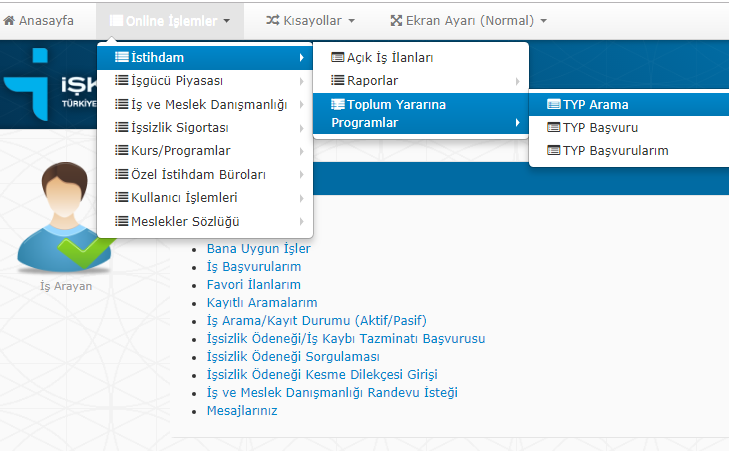
Task: Select TYP Arama menu item
Action: (x=595, y=104)
